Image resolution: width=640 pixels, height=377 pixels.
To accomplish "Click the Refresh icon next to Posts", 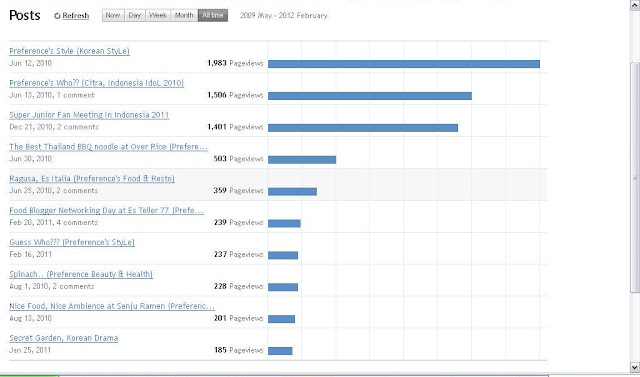I will (x=57, y=16).
